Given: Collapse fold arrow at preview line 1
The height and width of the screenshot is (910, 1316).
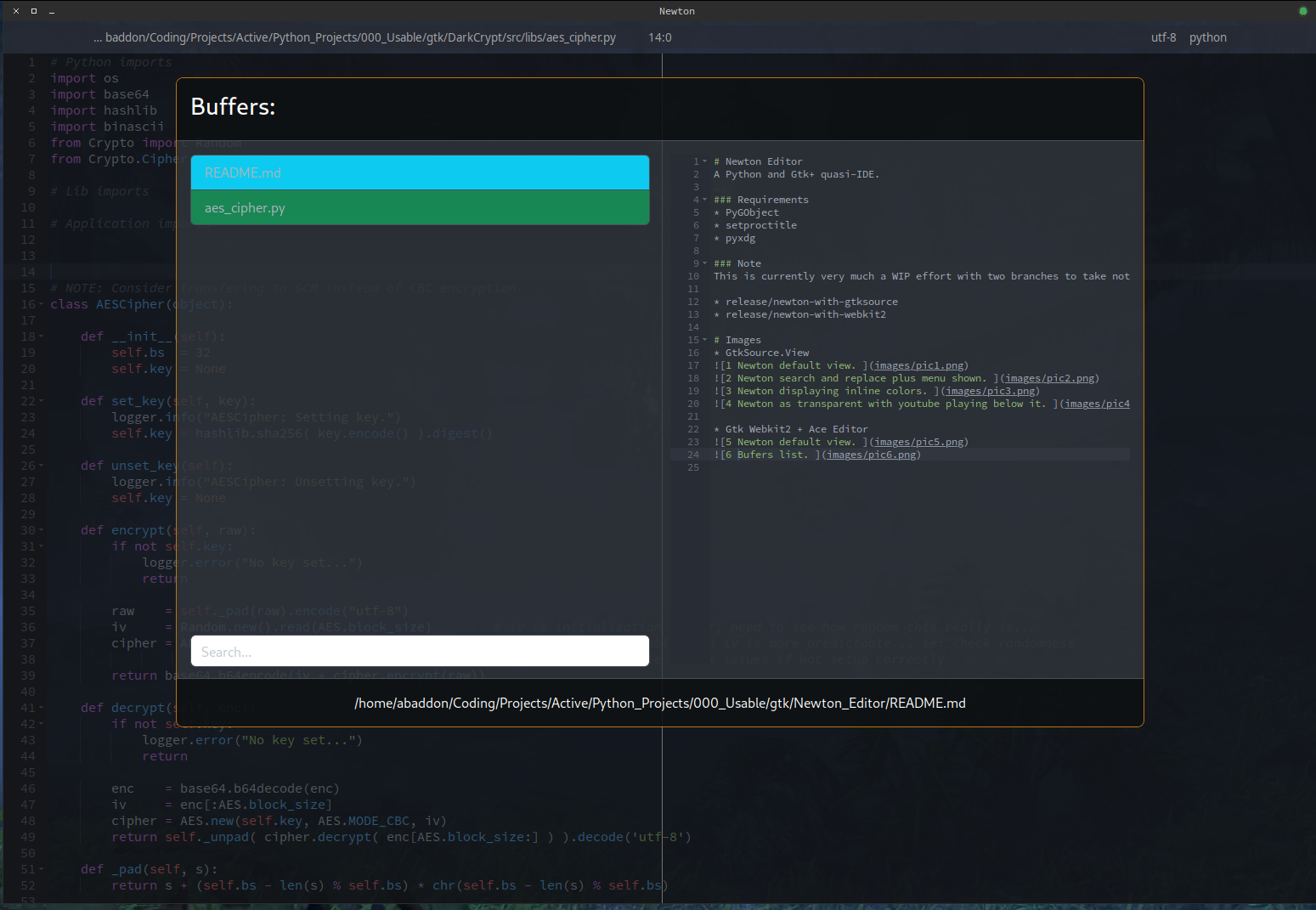Looking at the screenshot, I should coord(705,161).
